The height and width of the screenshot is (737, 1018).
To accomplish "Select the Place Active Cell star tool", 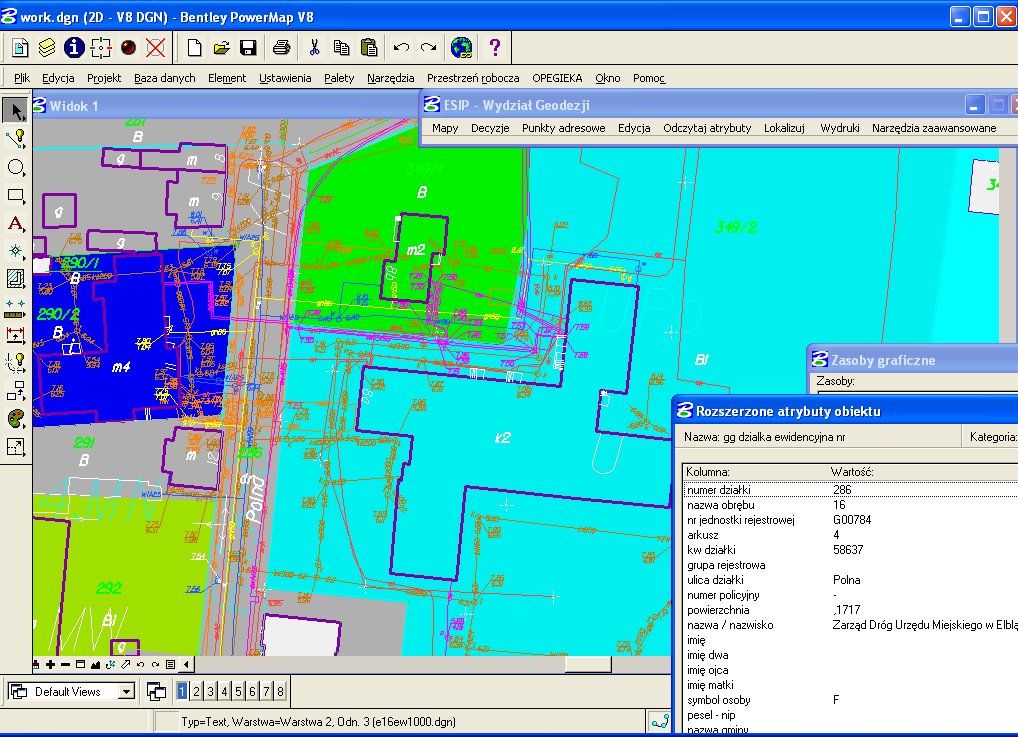I will [x=16, y=251].
